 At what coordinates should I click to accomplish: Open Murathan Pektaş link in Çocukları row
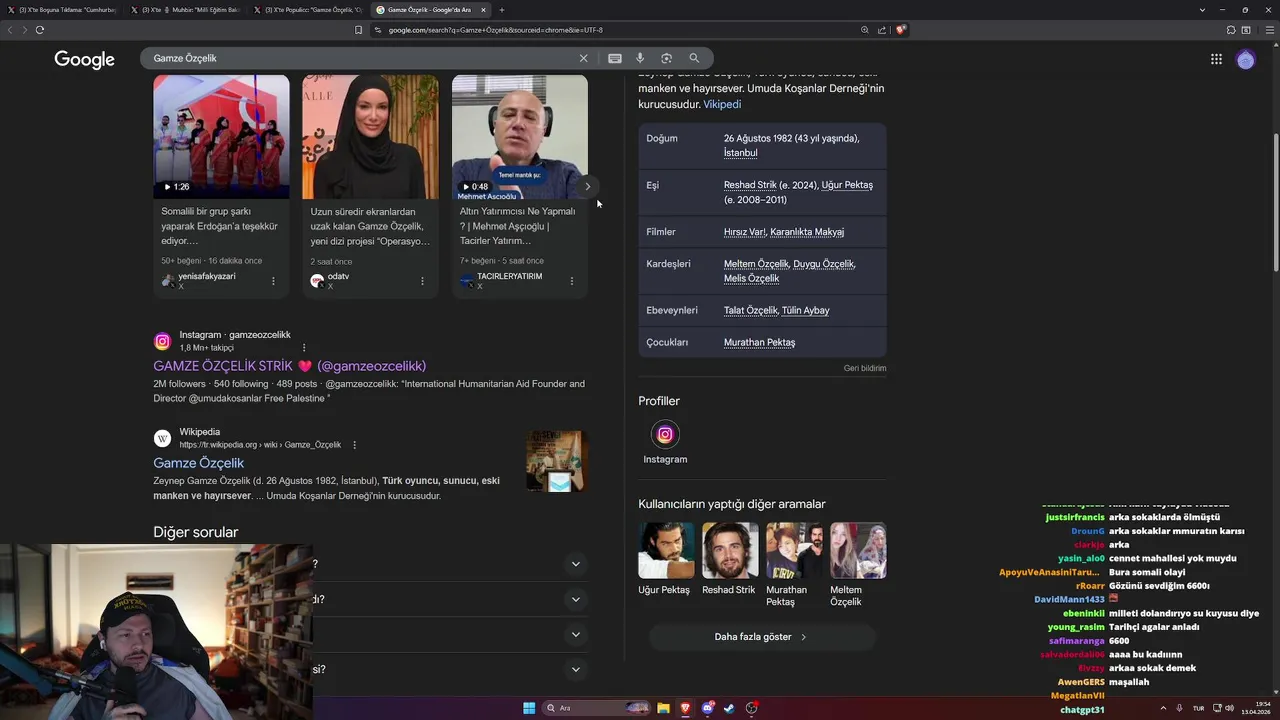[x=760, y=343]
